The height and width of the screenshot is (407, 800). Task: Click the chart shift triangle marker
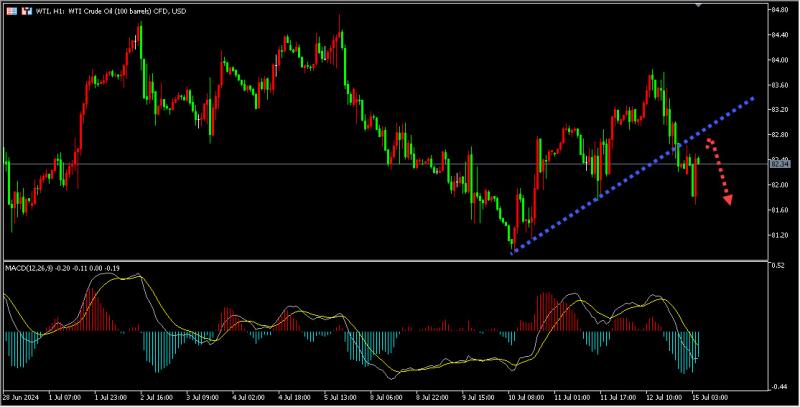tap(698, 5)
